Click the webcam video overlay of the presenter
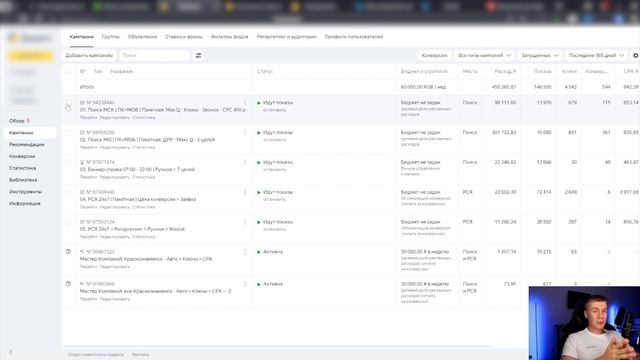Viewport: 640px width, 360px height. pyautogui.click(x=584, y=323)
